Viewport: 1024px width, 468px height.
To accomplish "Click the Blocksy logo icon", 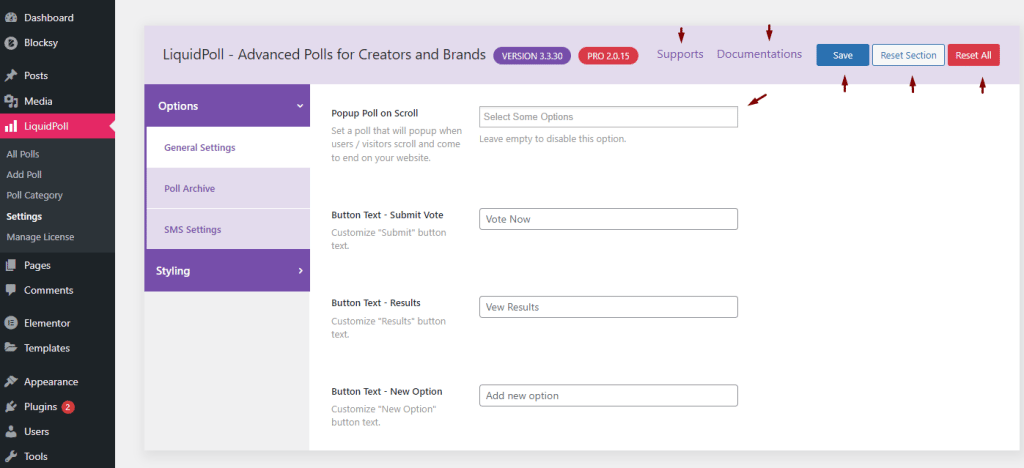I will click(10, 43).
